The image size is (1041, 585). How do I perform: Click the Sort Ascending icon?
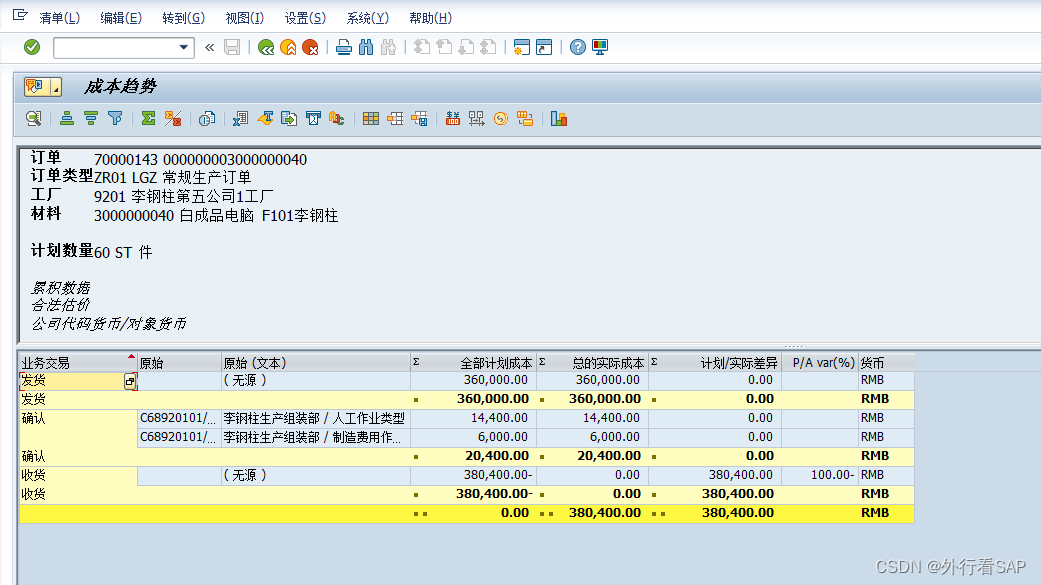[67, 118]
